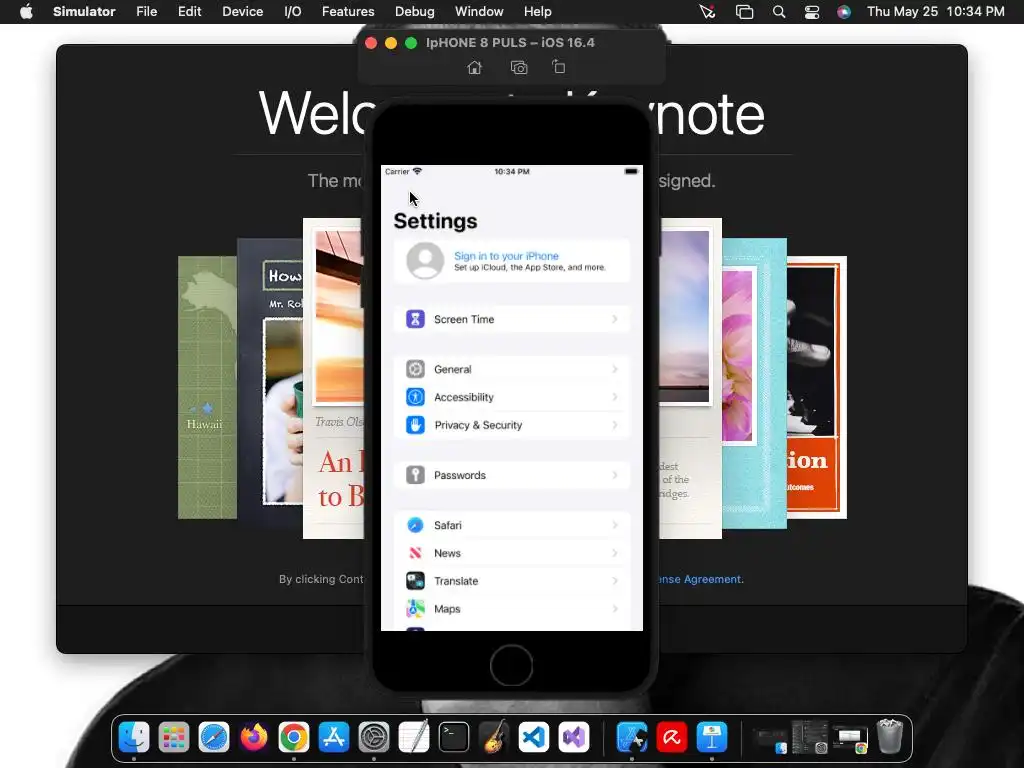
Task: Expand General row chevron
Action: point(615,369)
